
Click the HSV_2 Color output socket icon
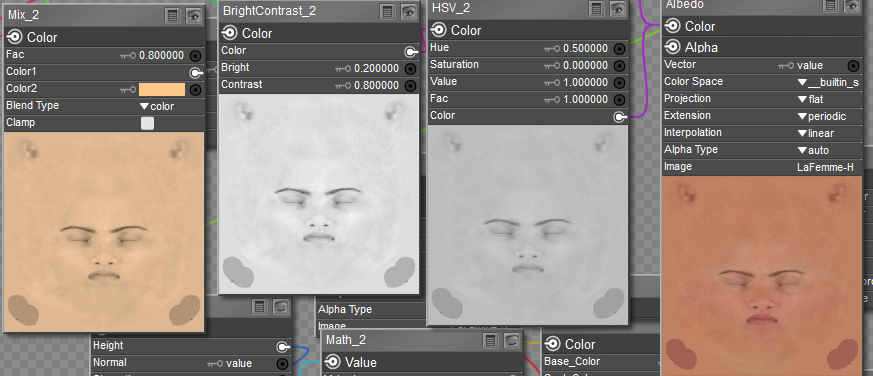(439, 30)
